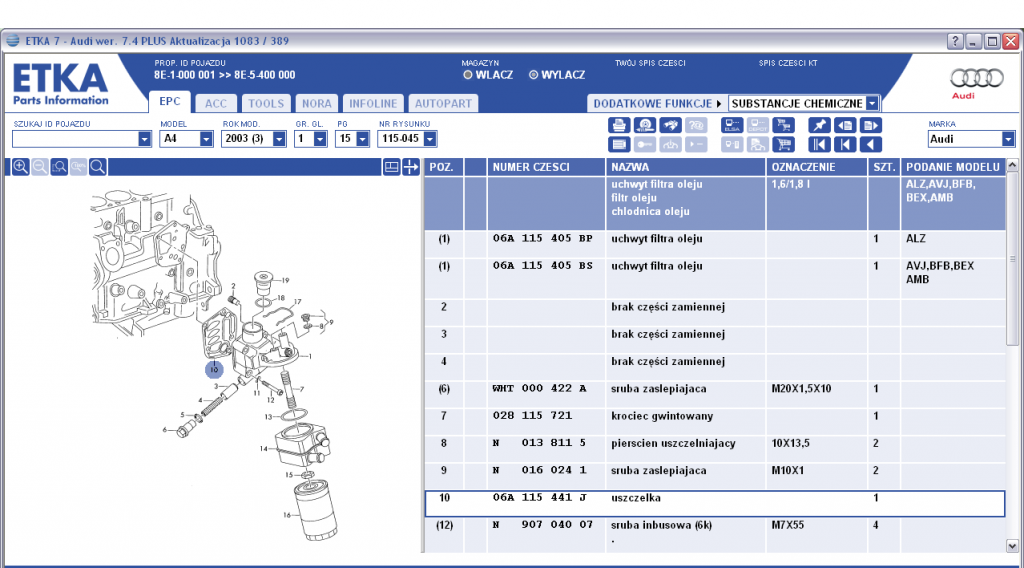The height and width of the screenshot is (568, 1024).
Task: Click the printer icon in the toolbar
Action: [x=619, y=125]
